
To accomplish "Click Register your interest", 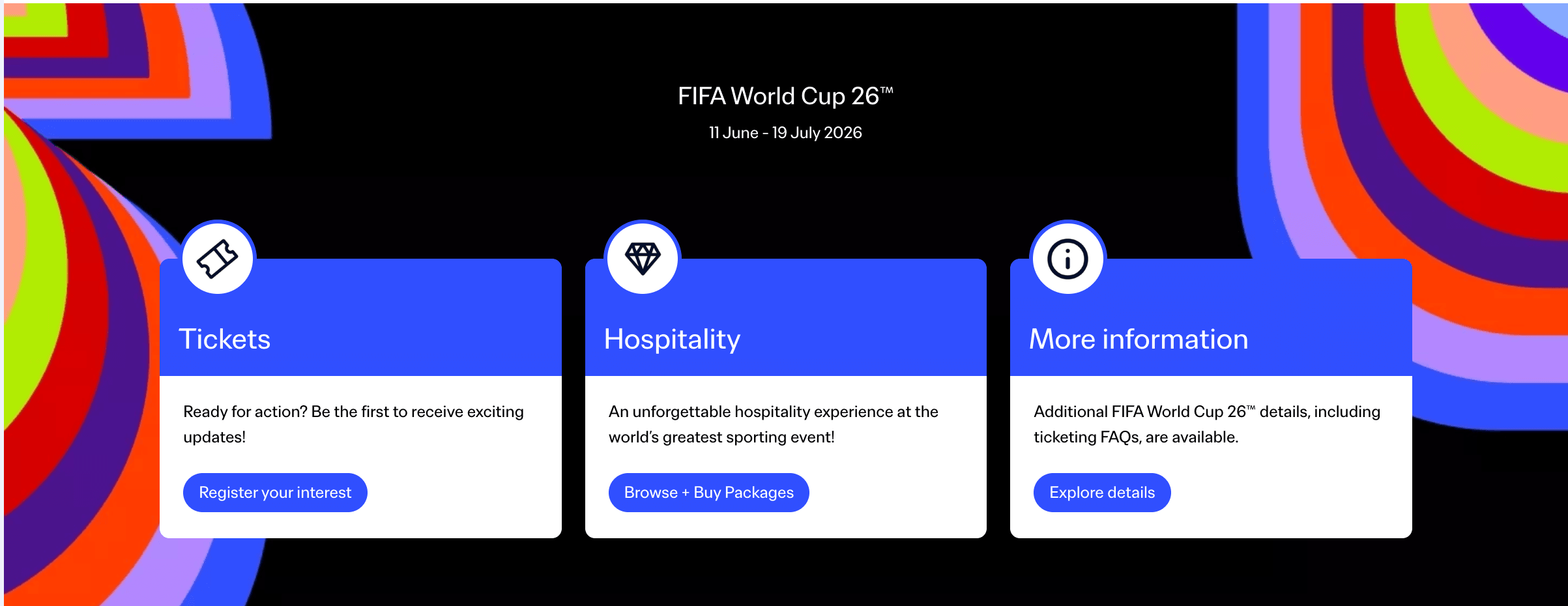I will [x=275, y=493].
